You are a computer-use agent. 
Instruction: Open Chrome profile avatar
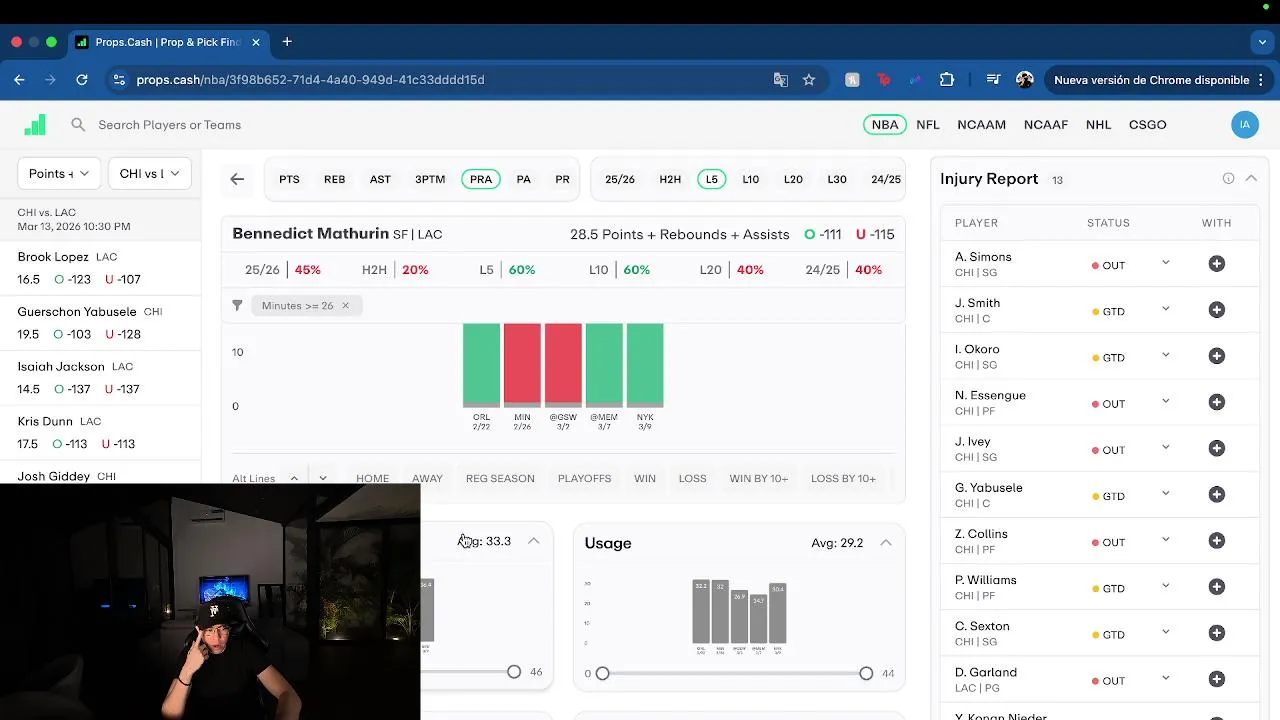[1025, 80]
